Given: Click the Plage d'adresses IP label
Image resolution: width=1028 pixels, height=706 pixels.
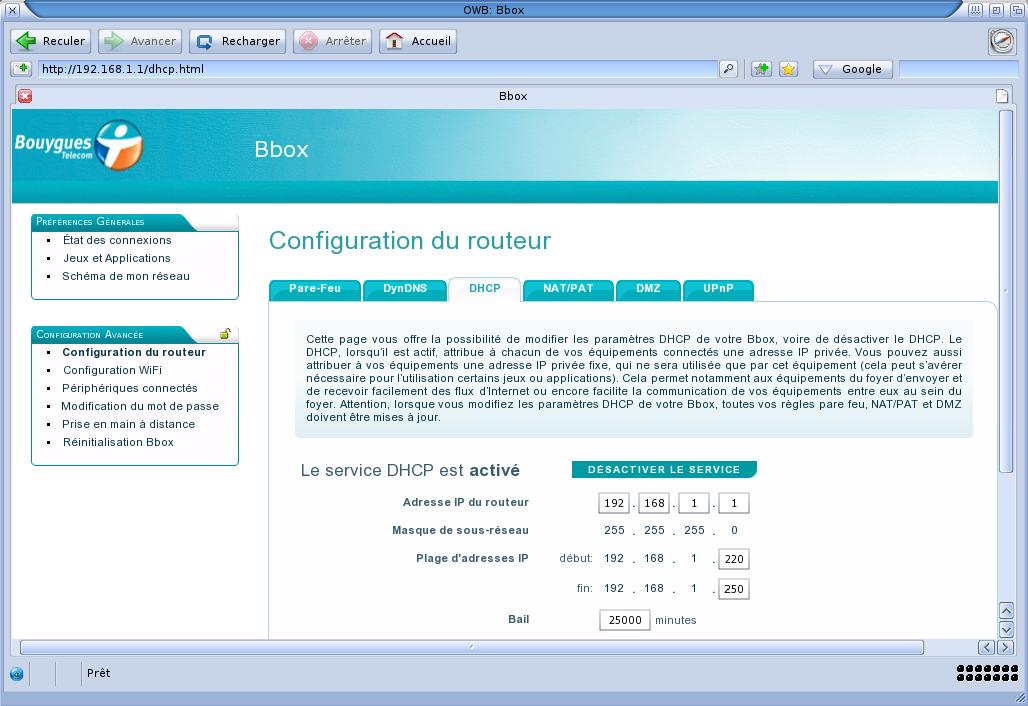Looking at the screenshot, I should [x=472, y=559].
